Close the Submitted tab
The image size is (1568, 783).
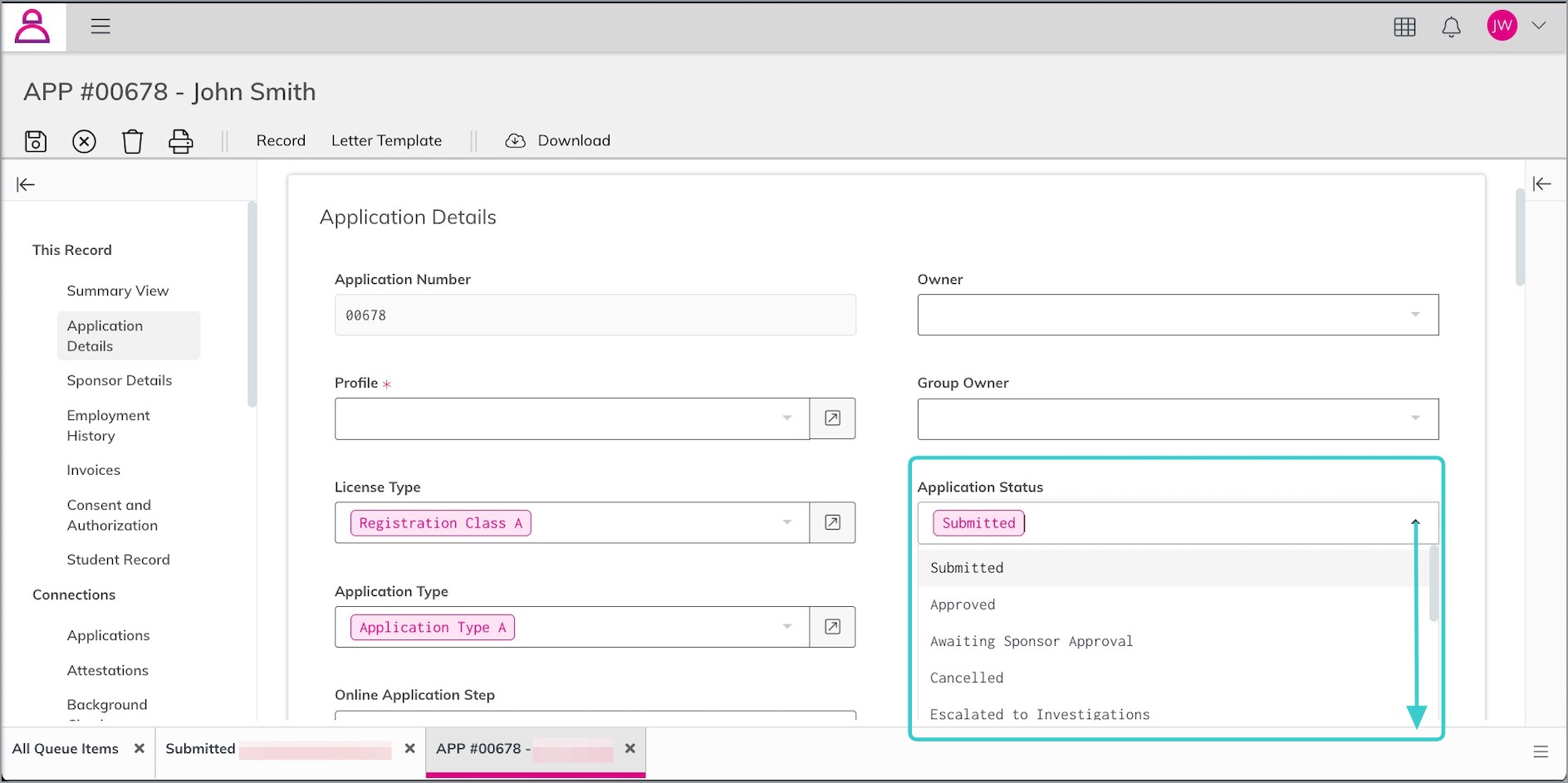pyautogui.click(x=409, y=748)
